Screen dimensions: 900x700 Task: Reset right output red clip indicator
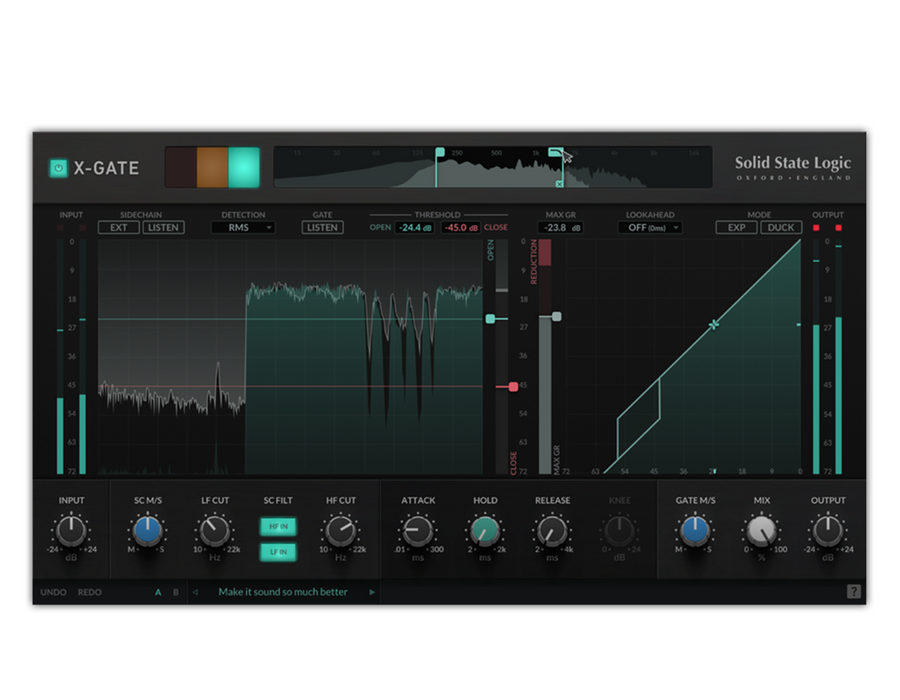[839, 228]
